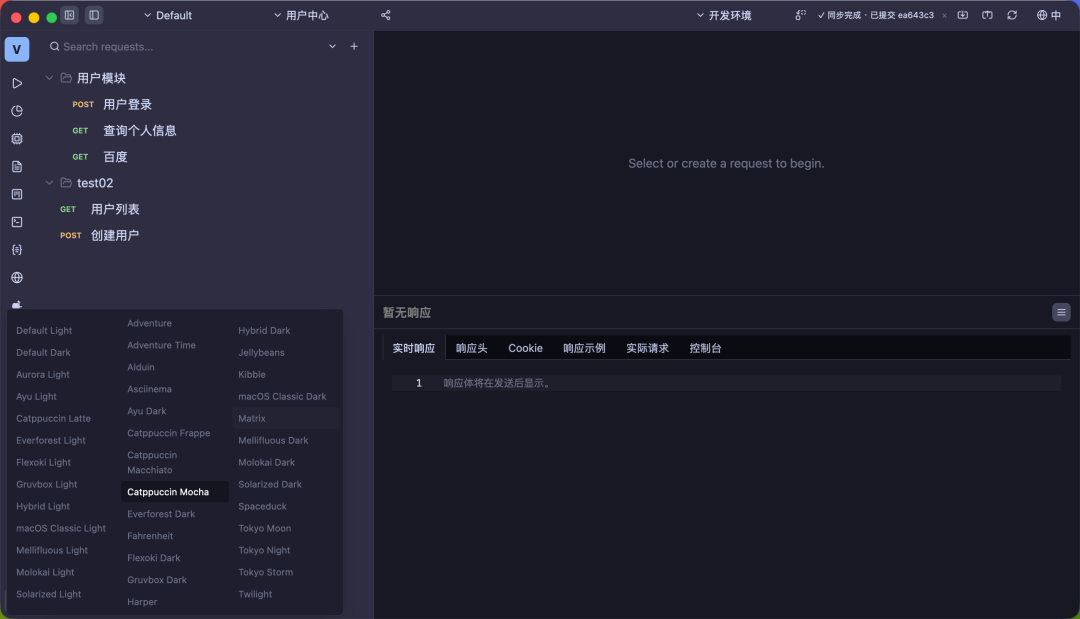Screen dimensions: 1080x619
Task: Toggle panel layout icon next to sidebar toggle
Action: pos(94,15)
